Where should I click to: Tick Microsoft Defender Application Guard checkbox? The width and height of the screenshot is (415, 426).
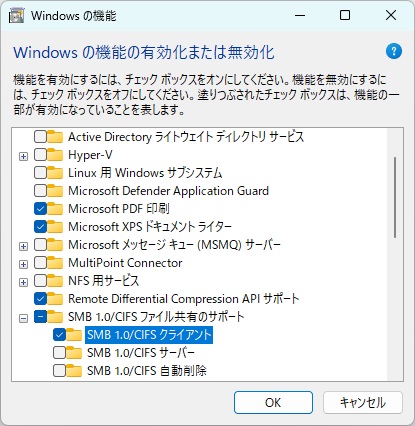click(x=40, y=191)
